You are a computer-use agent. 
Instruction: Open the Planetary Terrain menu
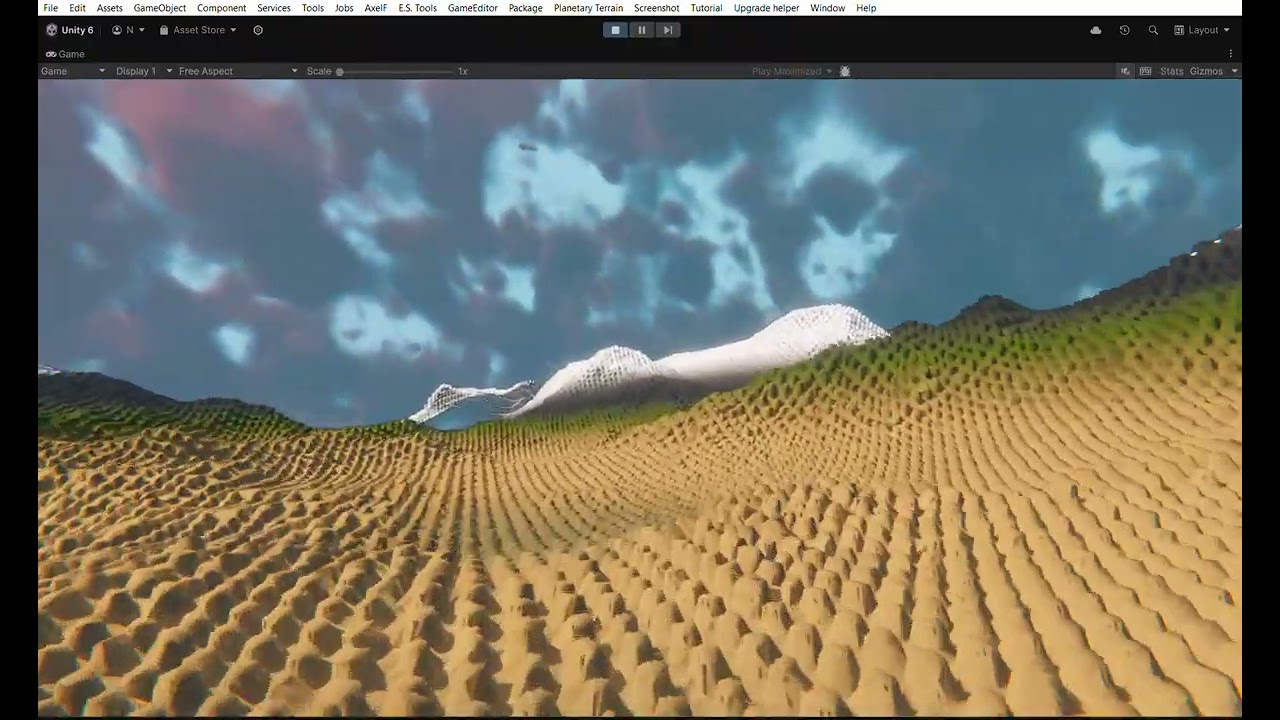(588, 8)
